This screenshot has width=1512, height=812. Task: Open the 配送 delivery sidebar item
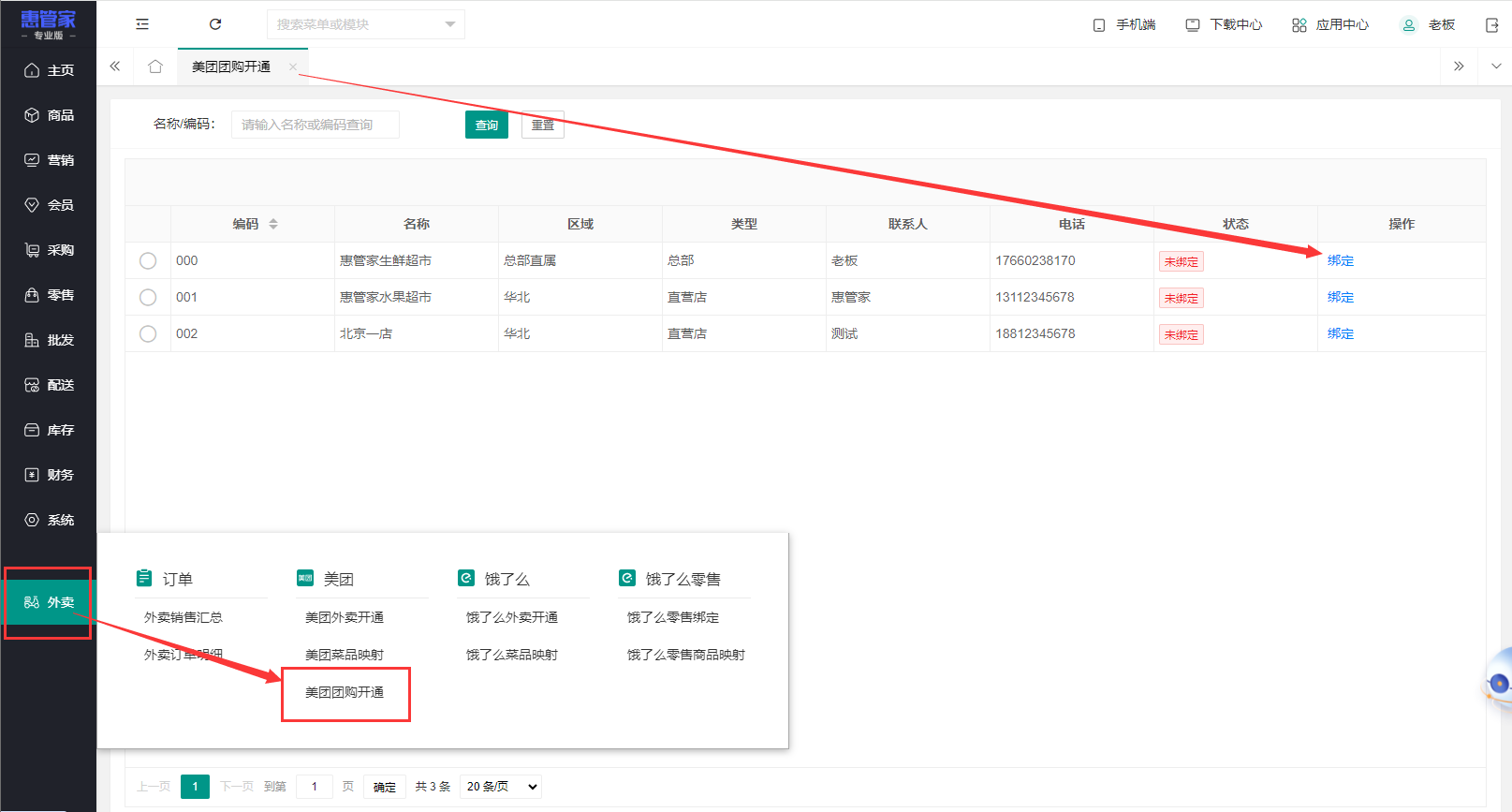click(x=49, y=385)
